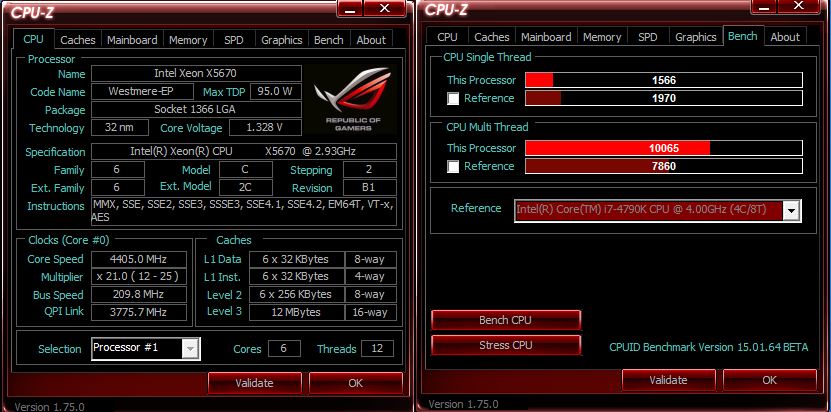Click the QPI Link value 3775.7 MHz
This screenshot has width=831, height=412.
tap(139, 312)
